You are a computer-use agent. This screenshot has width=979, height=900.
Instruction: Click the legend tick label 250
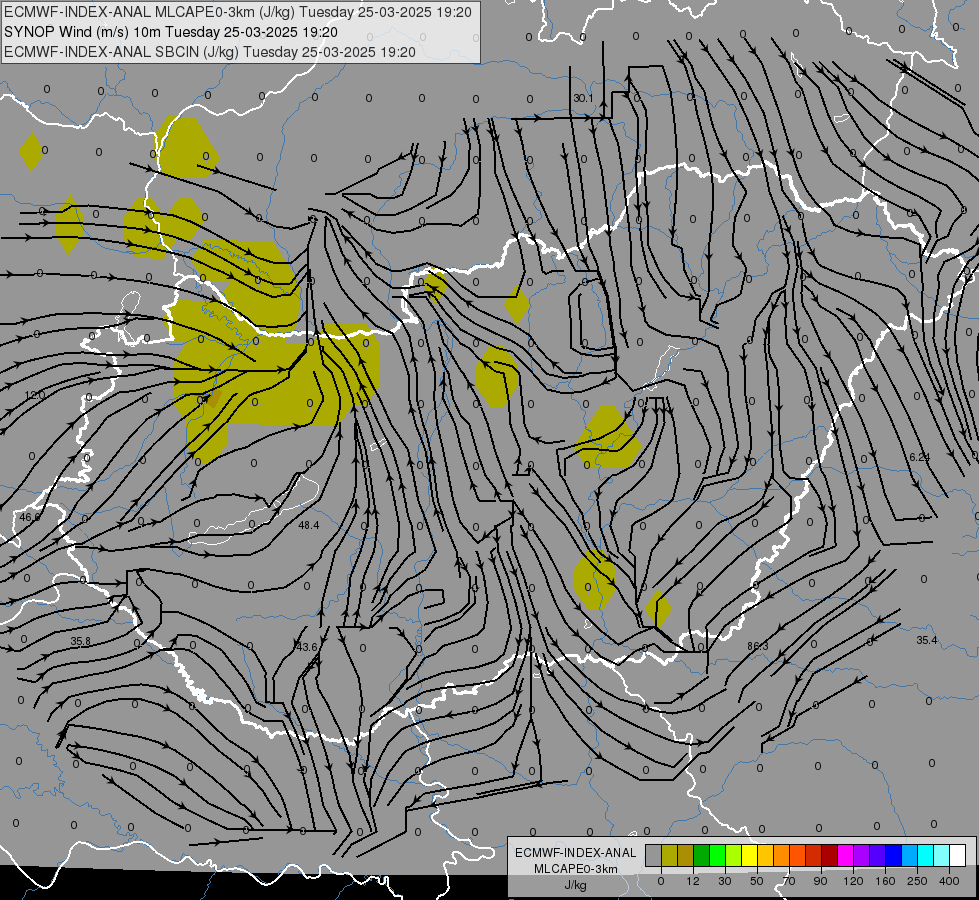coord(917,881)
